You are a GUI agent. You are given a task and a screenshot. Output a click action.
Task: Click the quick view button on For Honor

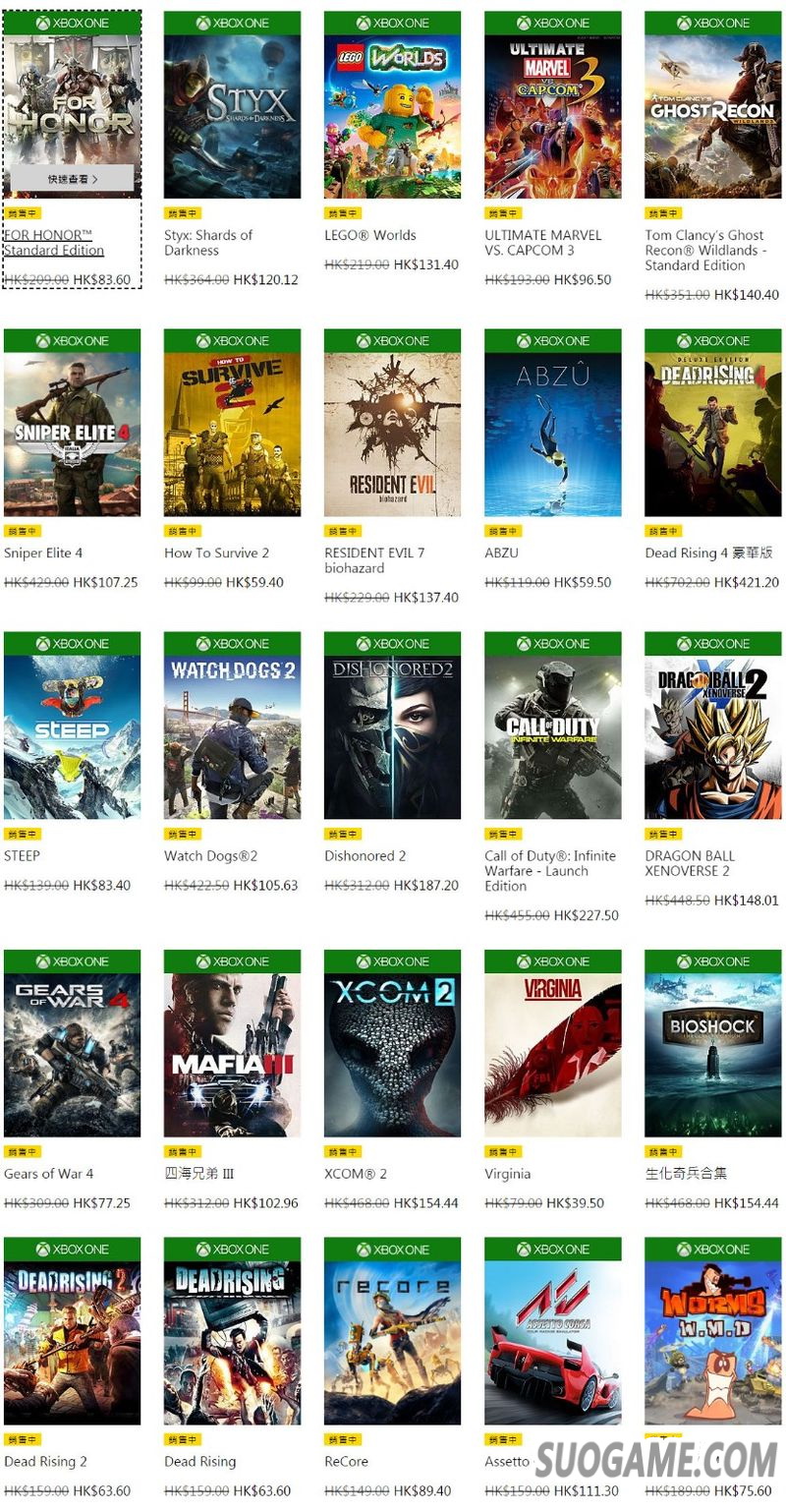[x=72, y=179]
